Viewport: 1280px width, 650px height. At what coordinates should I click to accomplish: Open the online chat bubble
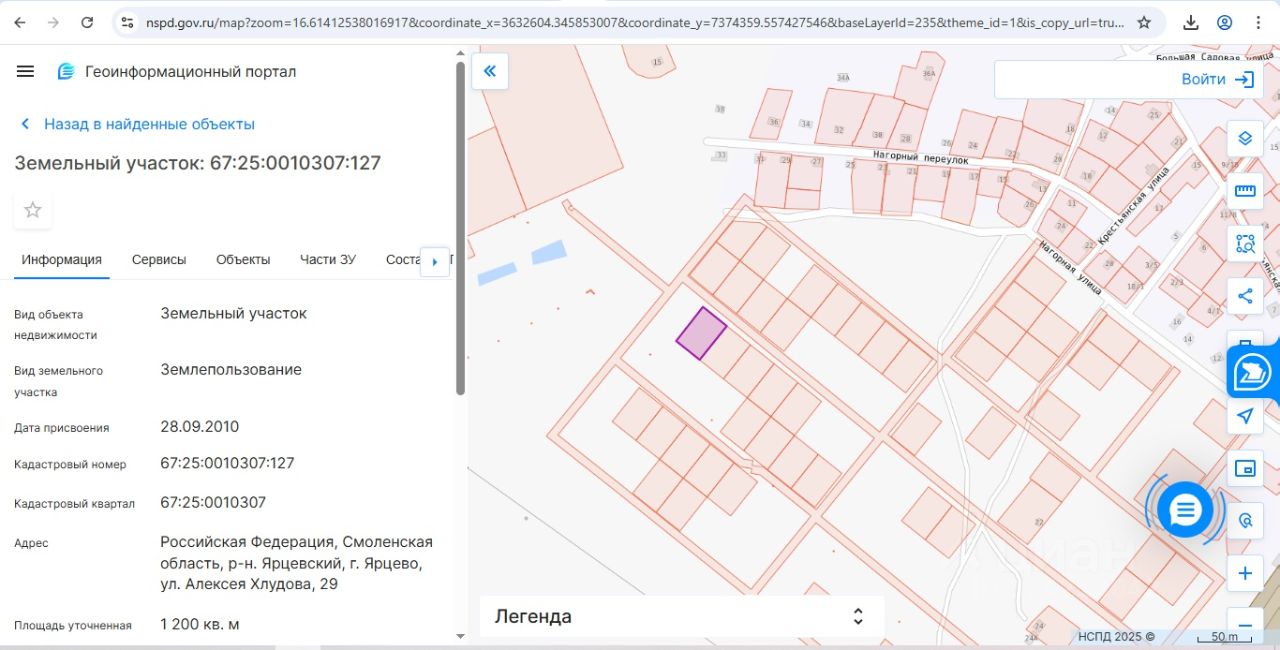(1185, 510)
